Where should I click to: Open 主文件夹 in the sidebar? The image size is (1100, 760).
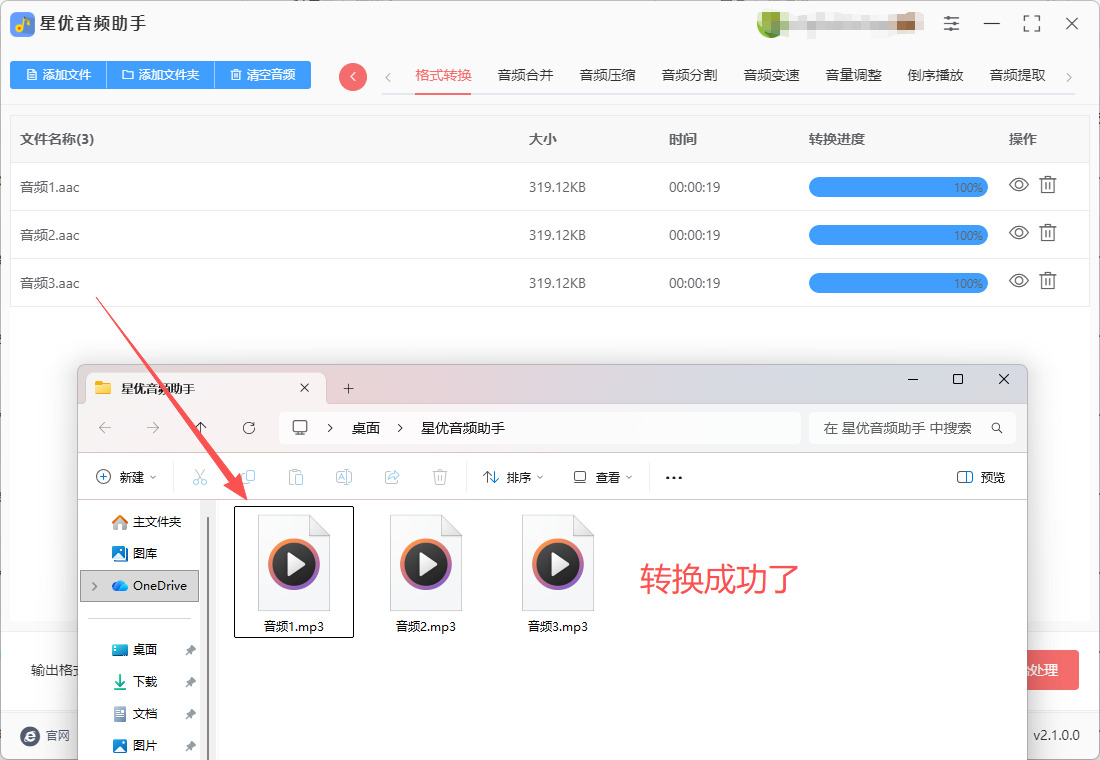(x=147, y=521)
